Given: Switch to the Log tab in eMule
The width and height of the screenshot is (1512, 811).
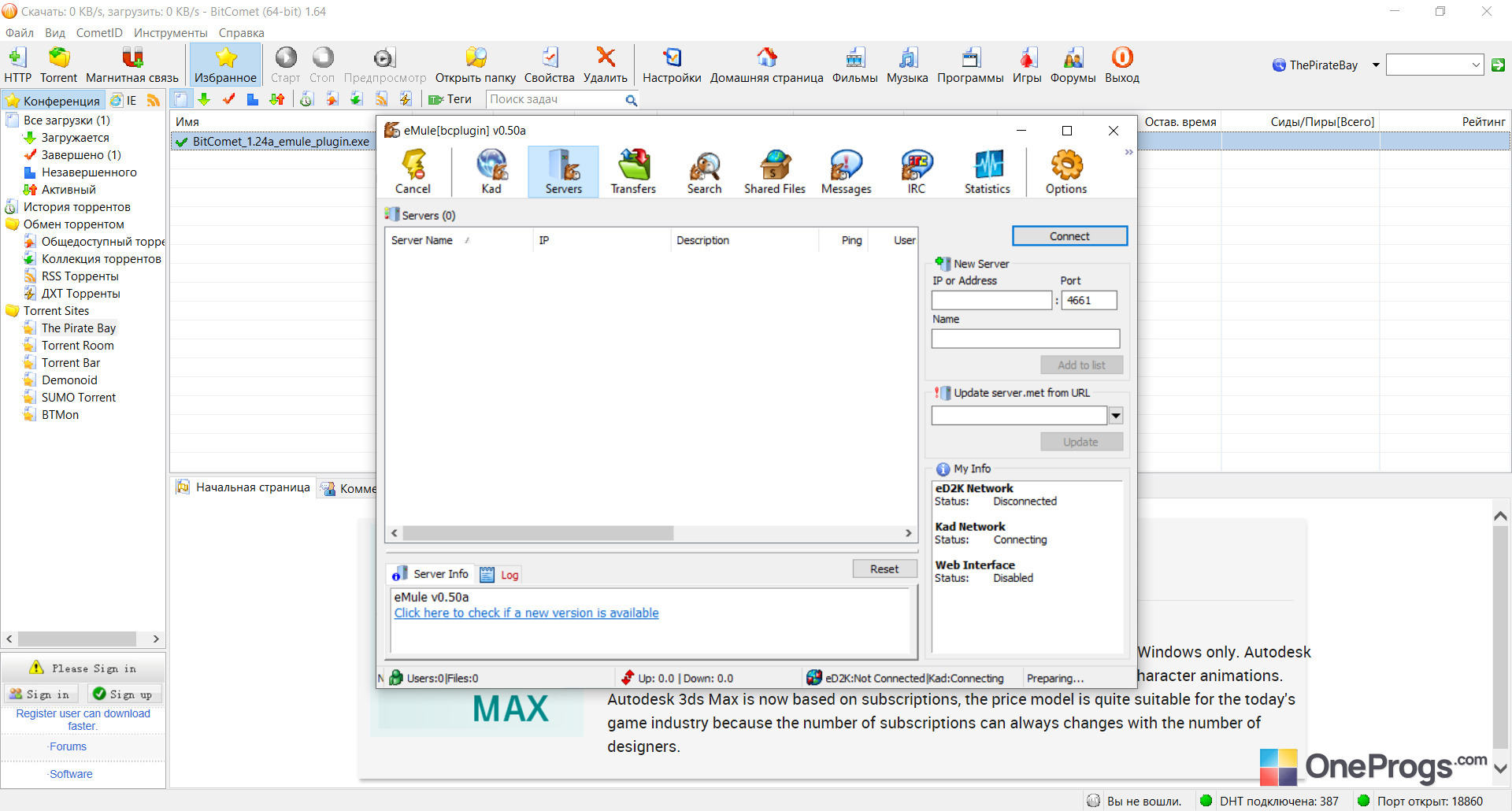Looking at the screenshot, I should coord(500,575).
